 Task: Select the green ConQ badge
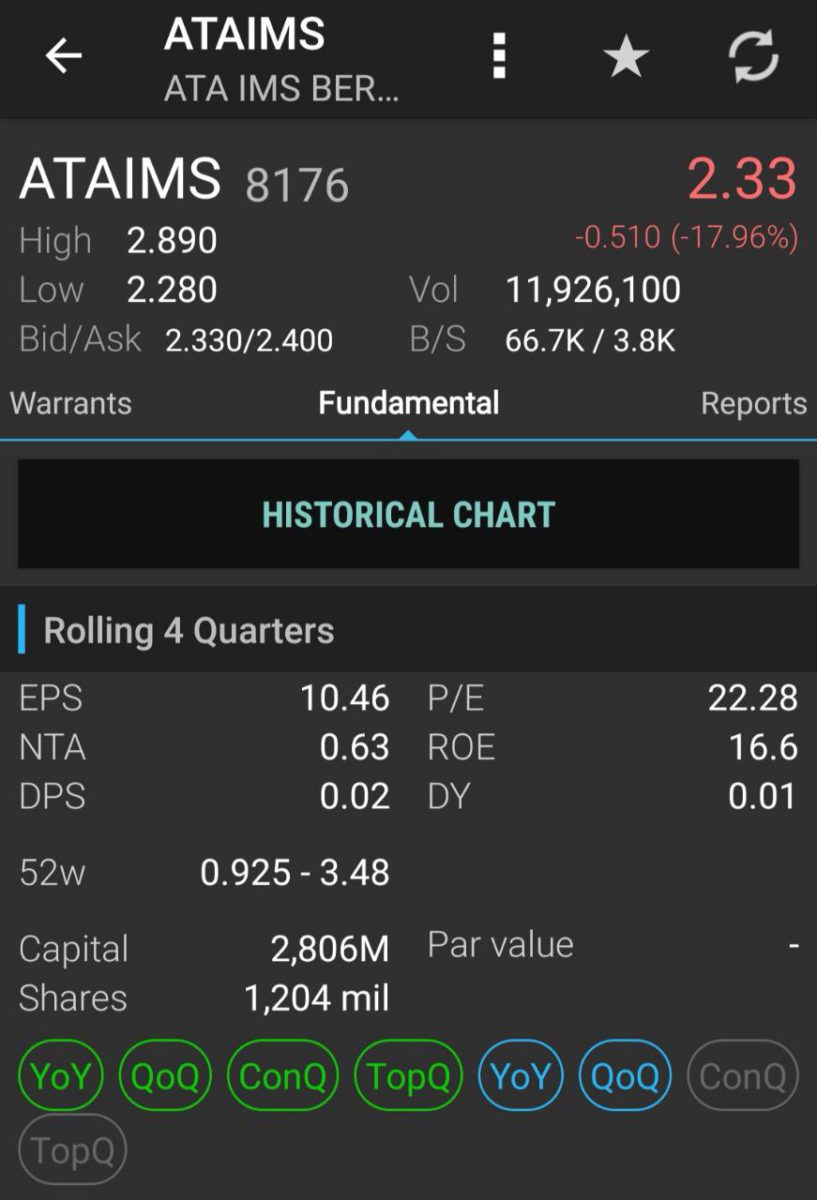[x=284, y=1076]
